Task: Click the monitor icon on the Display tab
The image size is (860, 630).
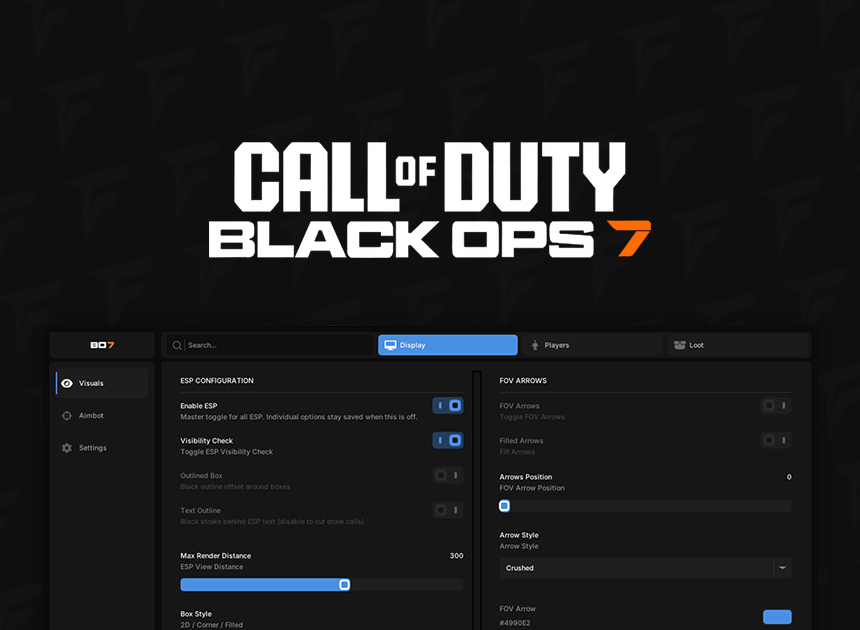Action: [x=390, y=345]
